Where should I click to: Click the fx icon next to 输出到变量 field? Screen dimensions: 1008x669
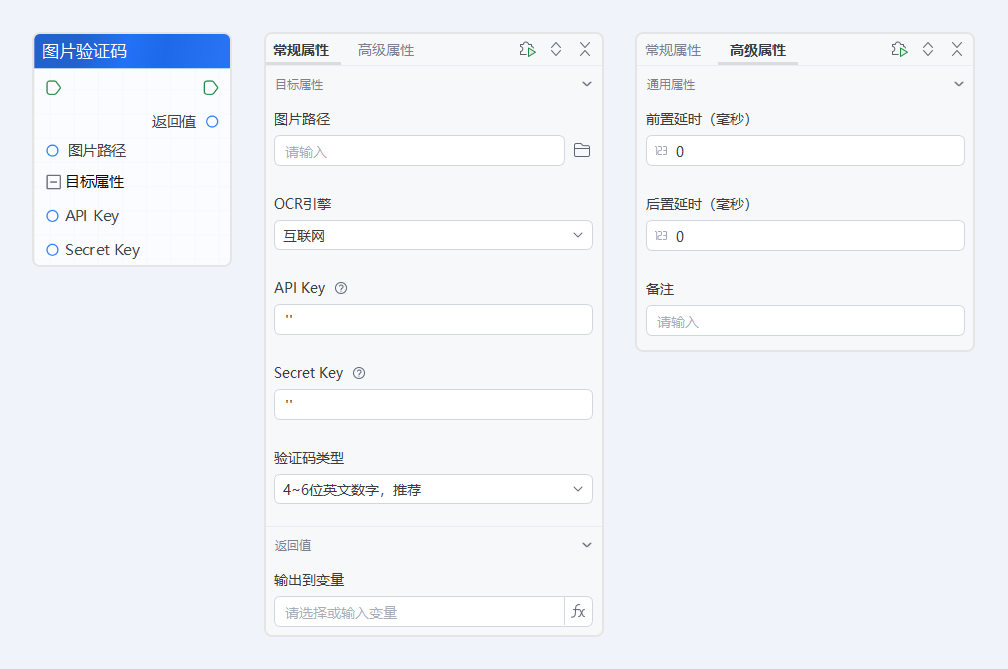tap(578, 611)
